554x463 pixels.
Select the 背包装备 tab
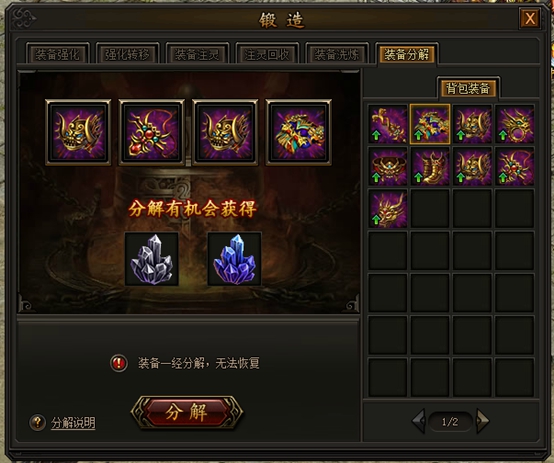pos(468,88)
